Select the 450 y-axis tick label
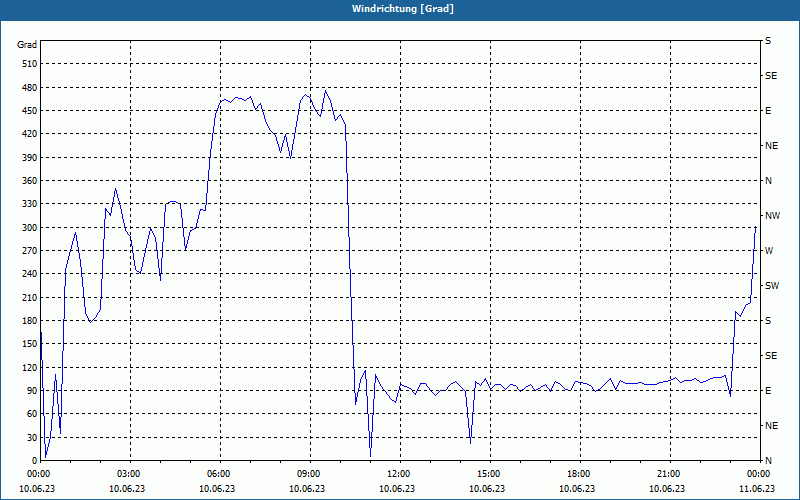Image resolution: width=800 pixels, height=500 pixels. coord(30,111)
